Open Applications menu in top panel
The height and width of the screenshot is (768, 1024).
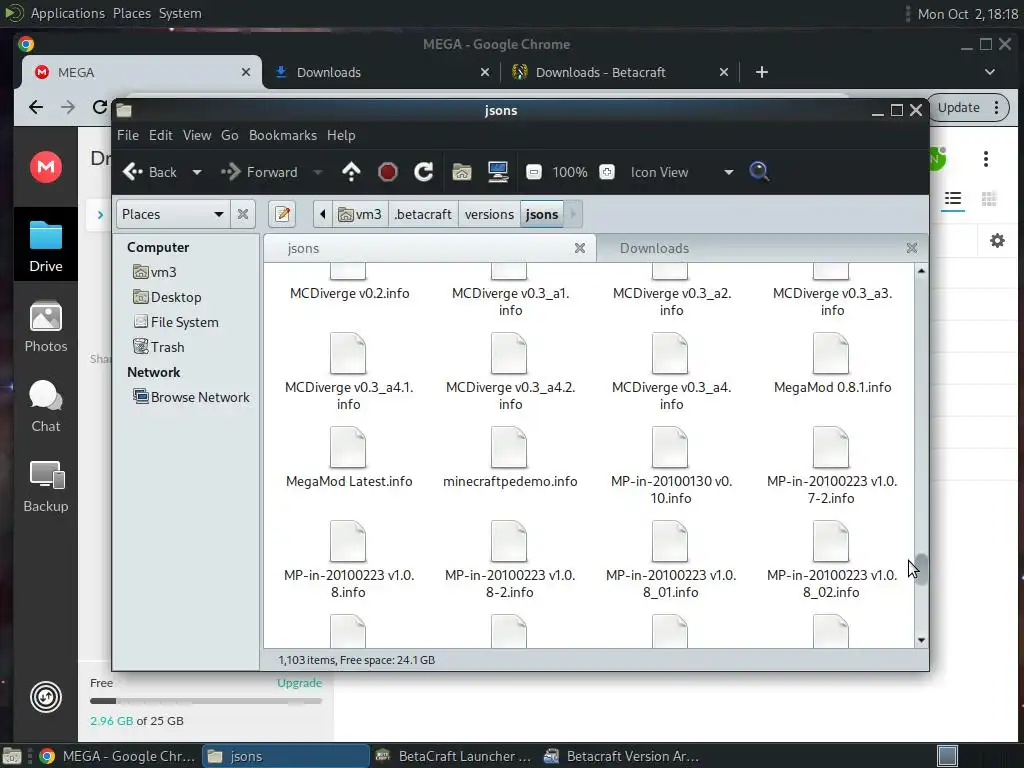pos(67,13)
